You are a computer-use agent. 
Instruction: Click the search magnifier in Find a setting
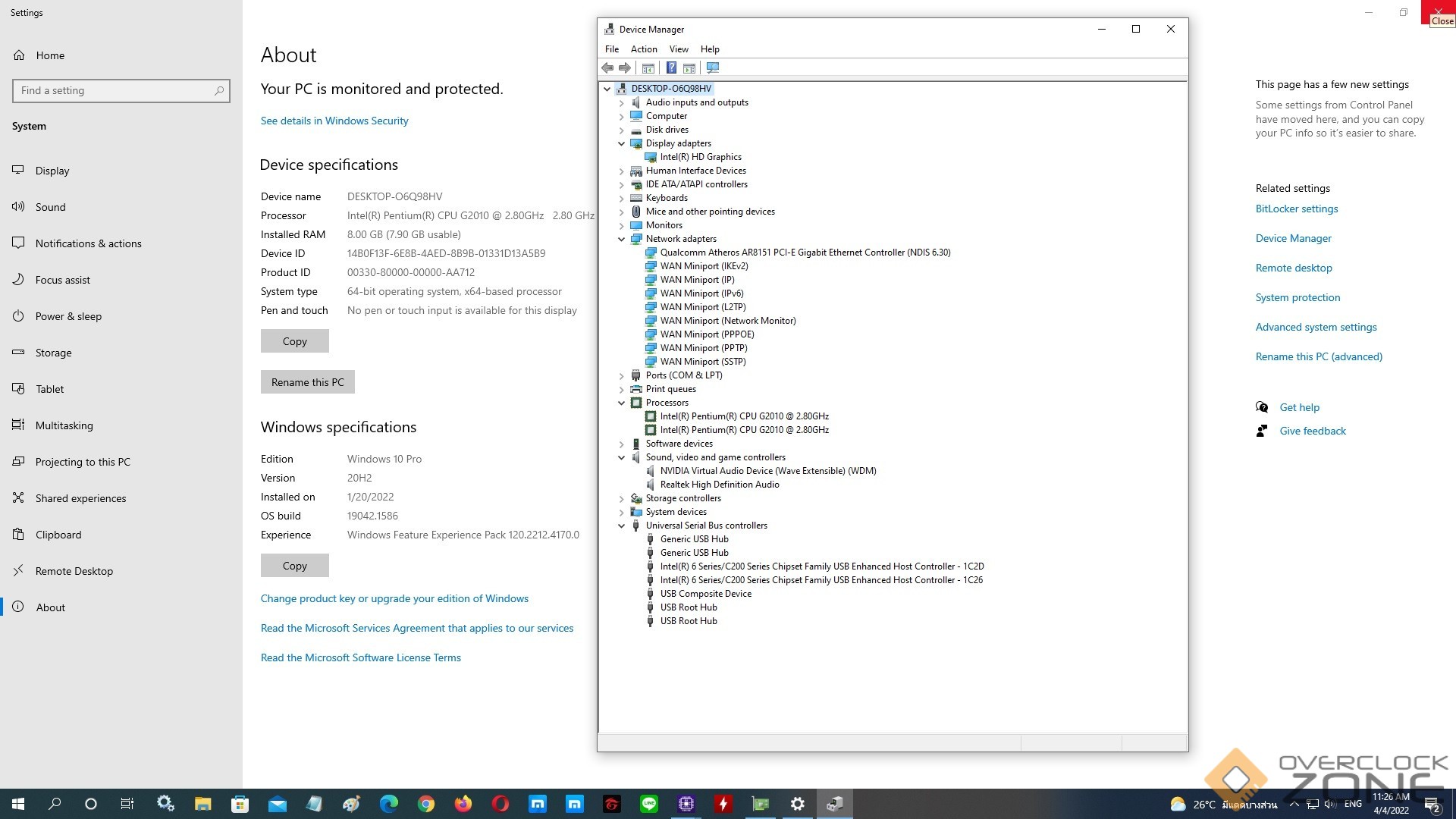point(219,90)
